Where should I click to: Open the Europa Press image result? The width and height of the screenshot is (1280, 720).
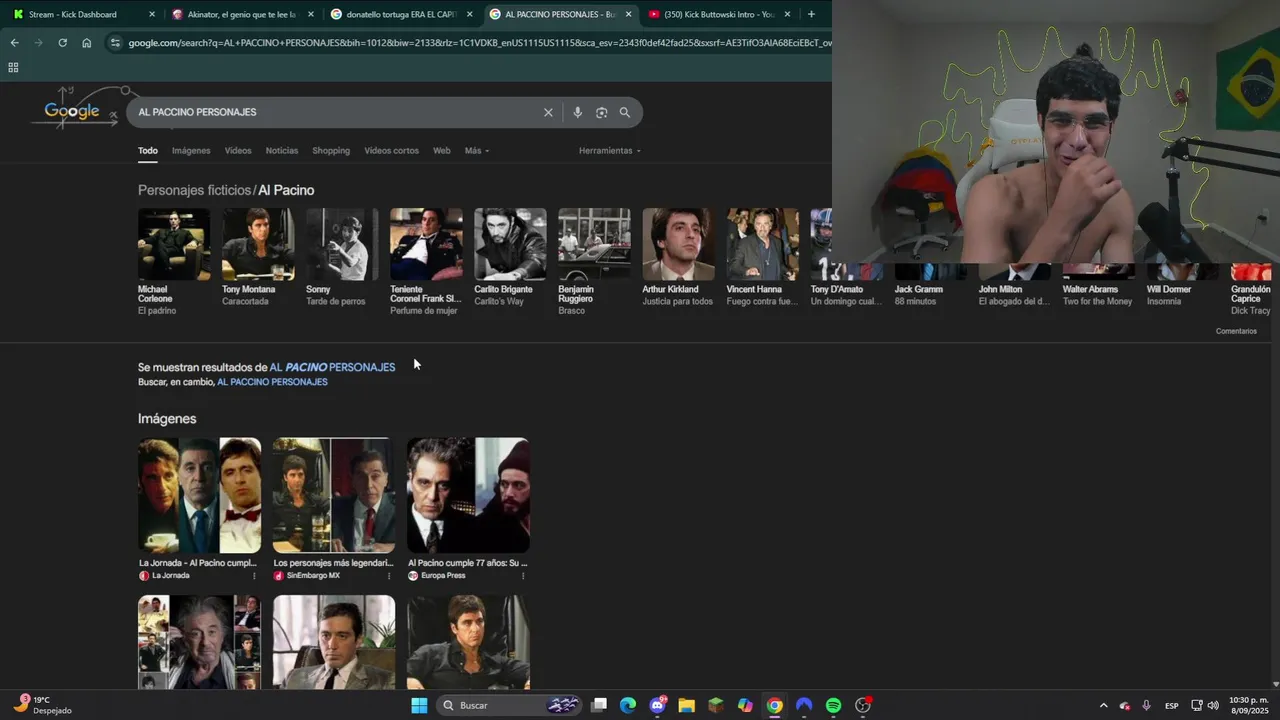coord(468,509)
